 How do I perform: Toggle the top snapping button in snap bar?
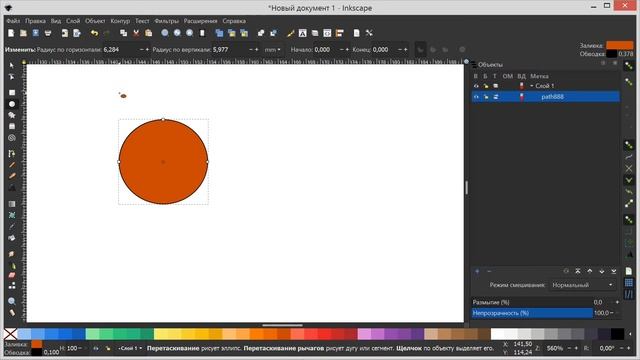[x=629, y=65]
